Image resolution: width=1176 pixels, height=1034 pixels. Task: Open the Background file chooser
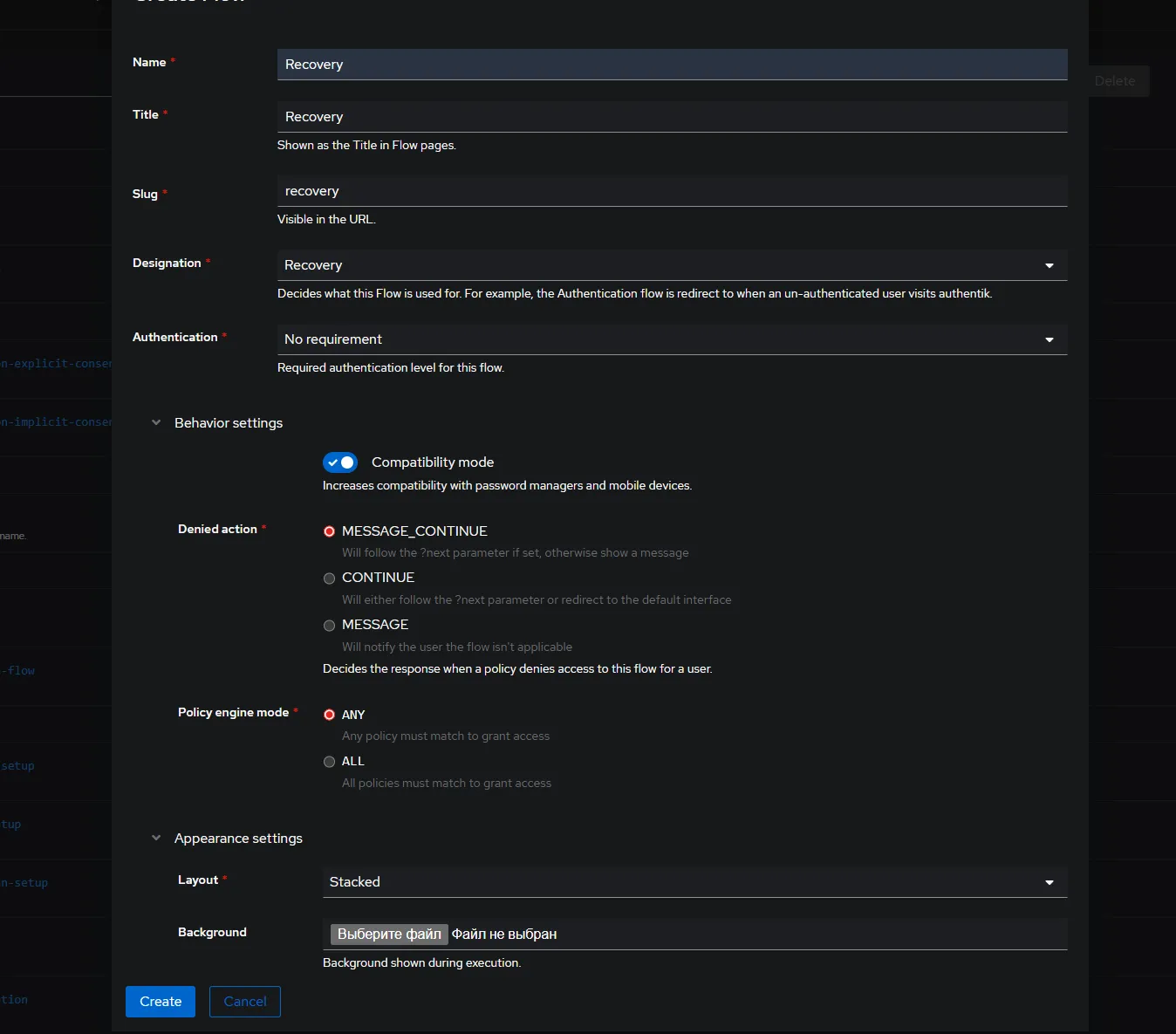pos(388,934)
